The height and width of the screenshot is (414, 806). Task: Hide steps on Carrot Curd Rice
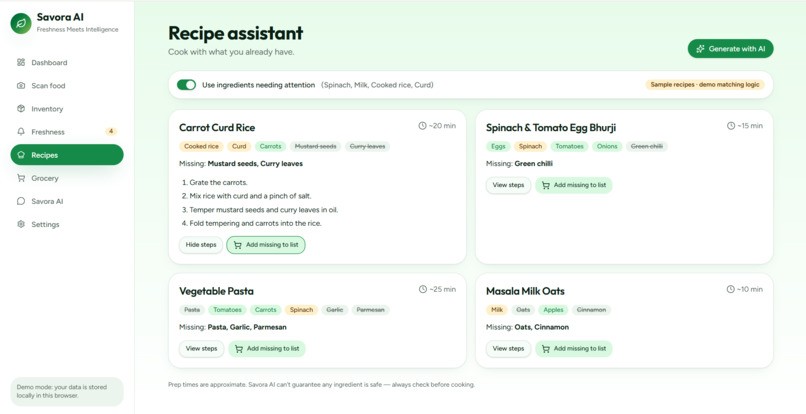click(201, 245)
